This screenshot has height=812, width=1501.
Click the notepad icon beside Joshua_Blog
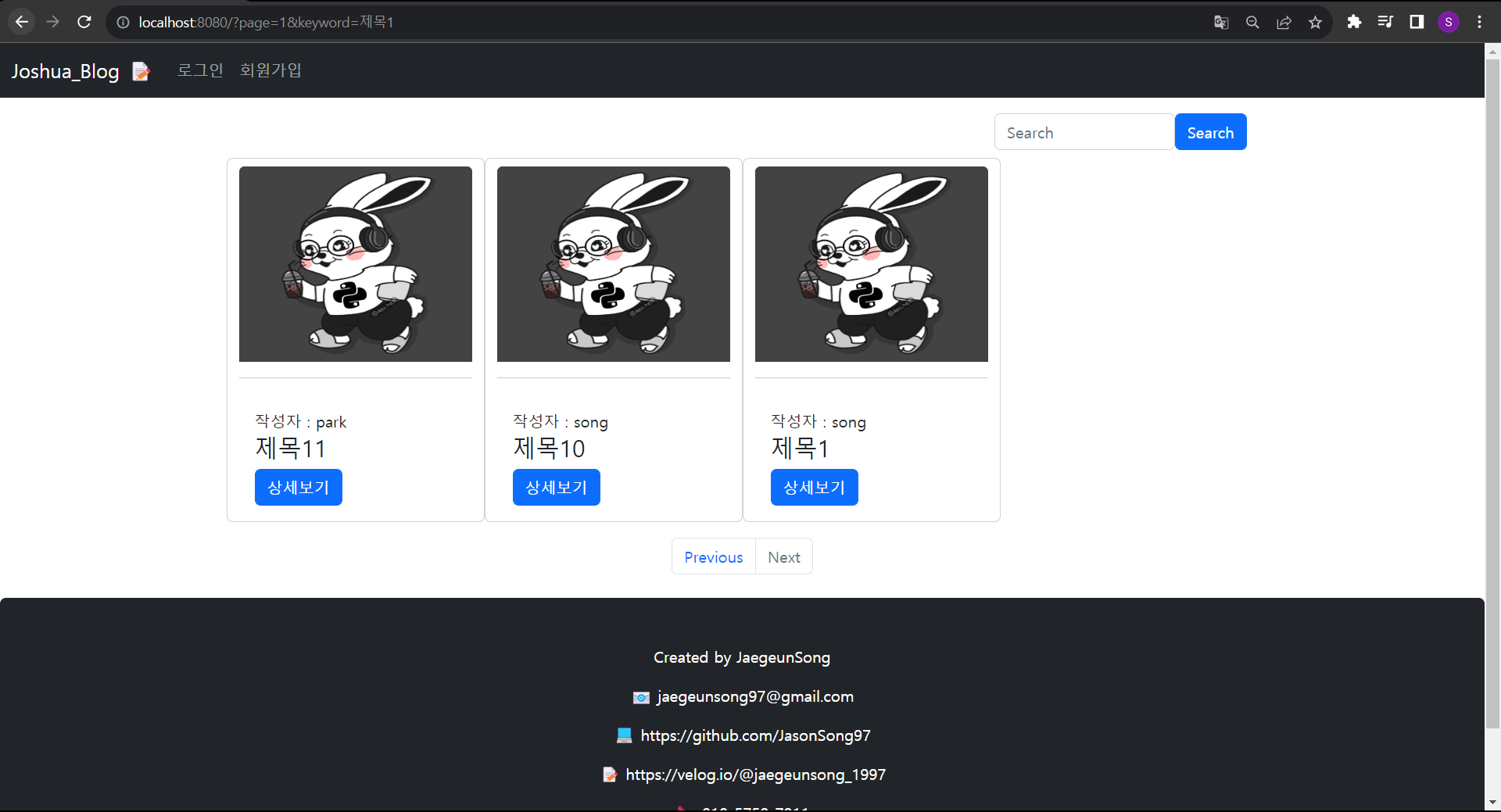(x=141, y=71)
